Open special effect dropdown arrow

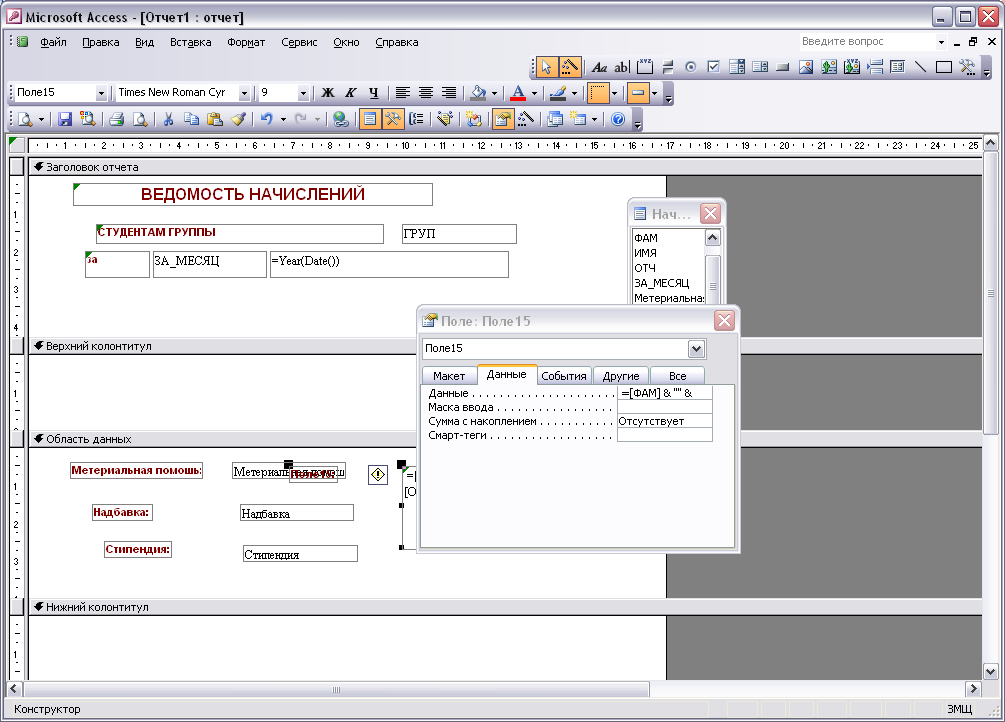coord(654,94)
